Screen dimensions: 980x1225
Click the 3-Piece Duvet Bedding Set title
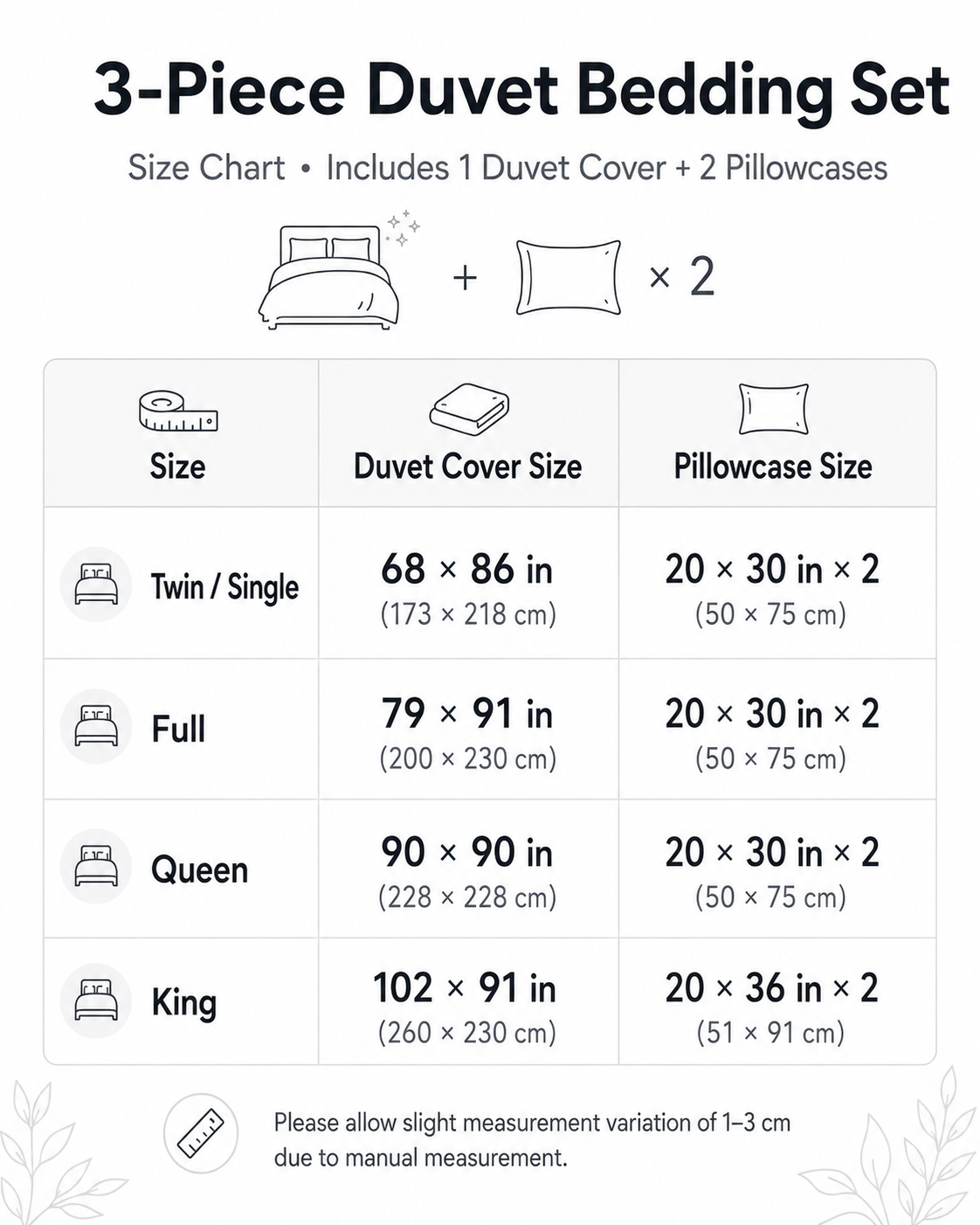(x=521, y=90)
